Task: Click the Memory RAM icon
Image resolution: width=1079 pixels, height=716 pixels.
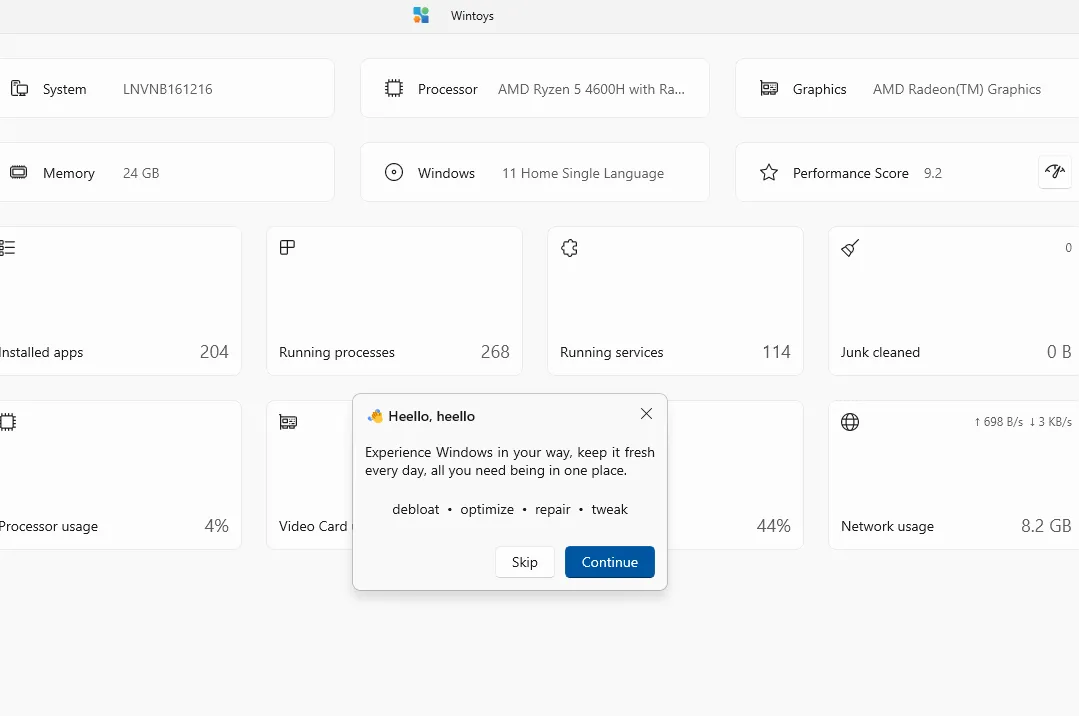Action: 19,173
